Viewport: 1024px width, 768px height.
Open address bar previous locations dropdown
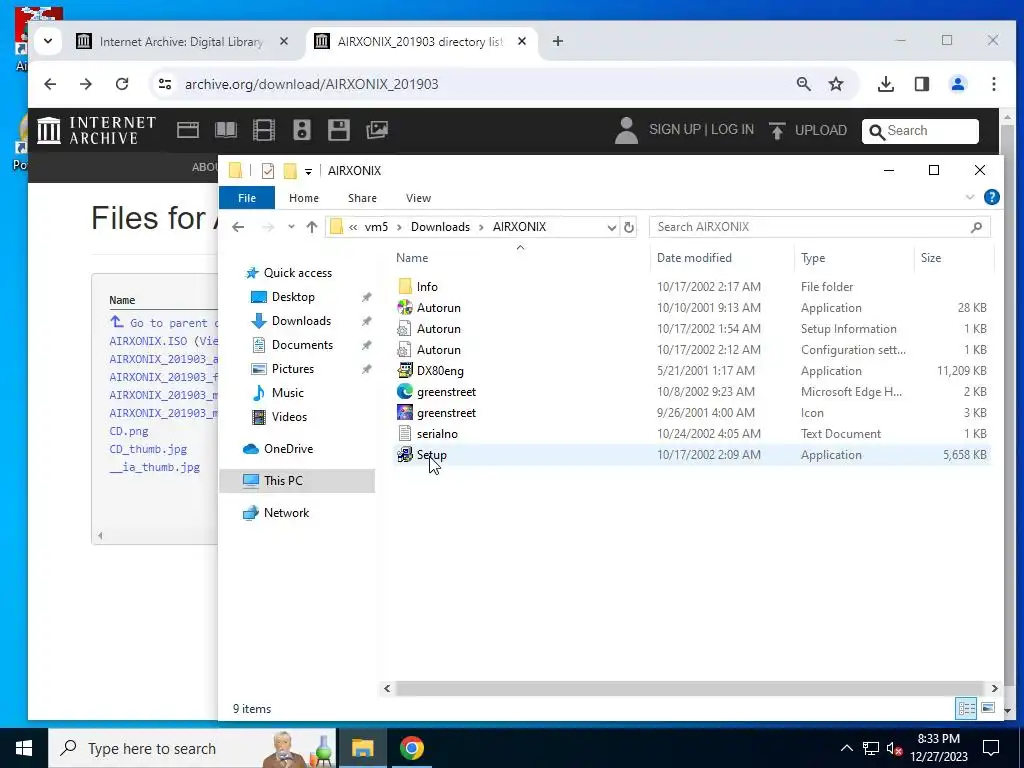point(611,227)
